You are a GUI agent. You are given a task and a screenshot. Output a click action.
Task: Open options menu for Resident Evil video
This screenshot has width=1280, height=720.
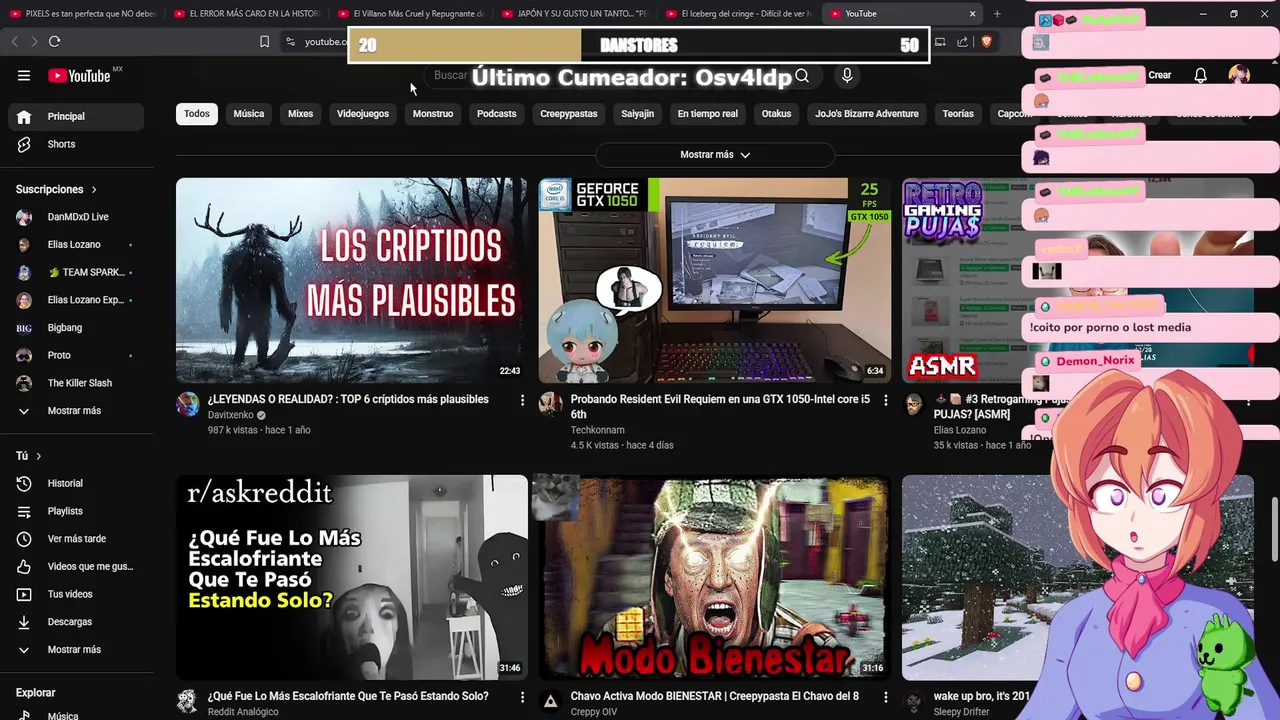[885, 400]
